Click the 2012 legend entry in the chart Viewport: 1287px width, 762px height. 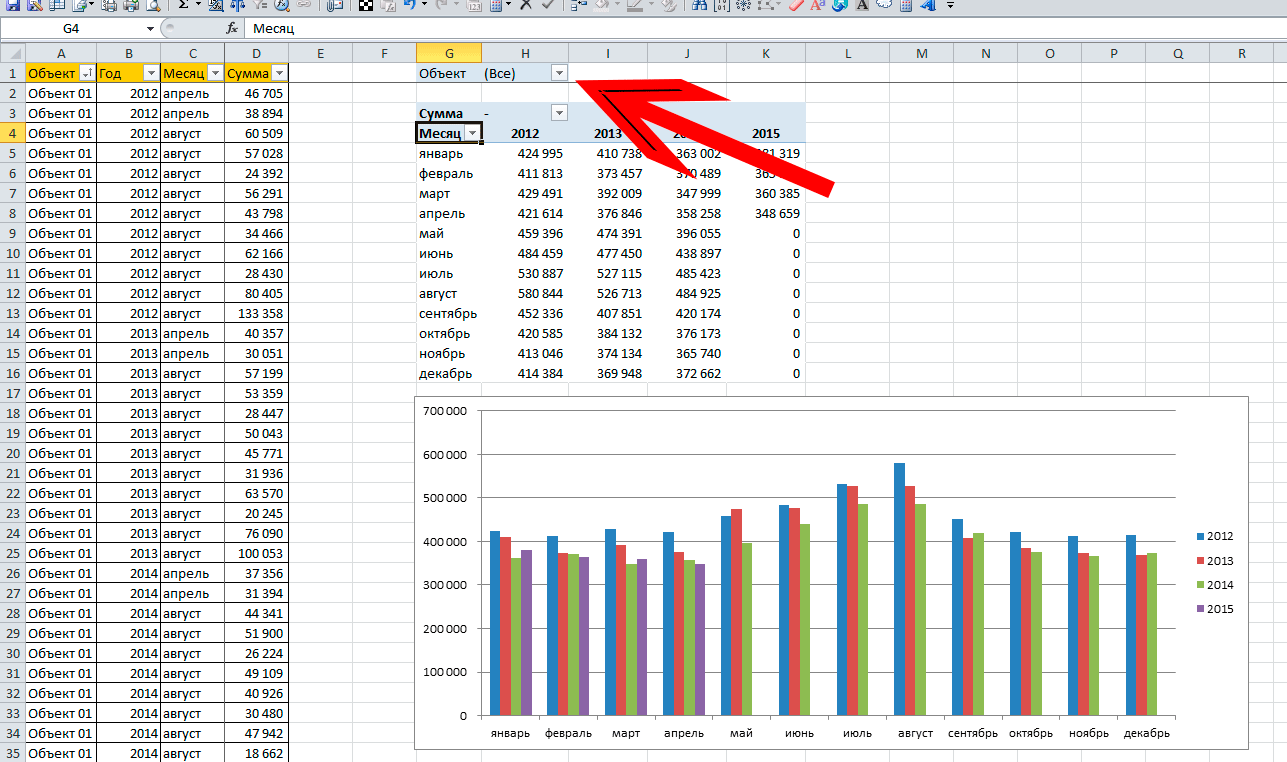[1214, 537]
